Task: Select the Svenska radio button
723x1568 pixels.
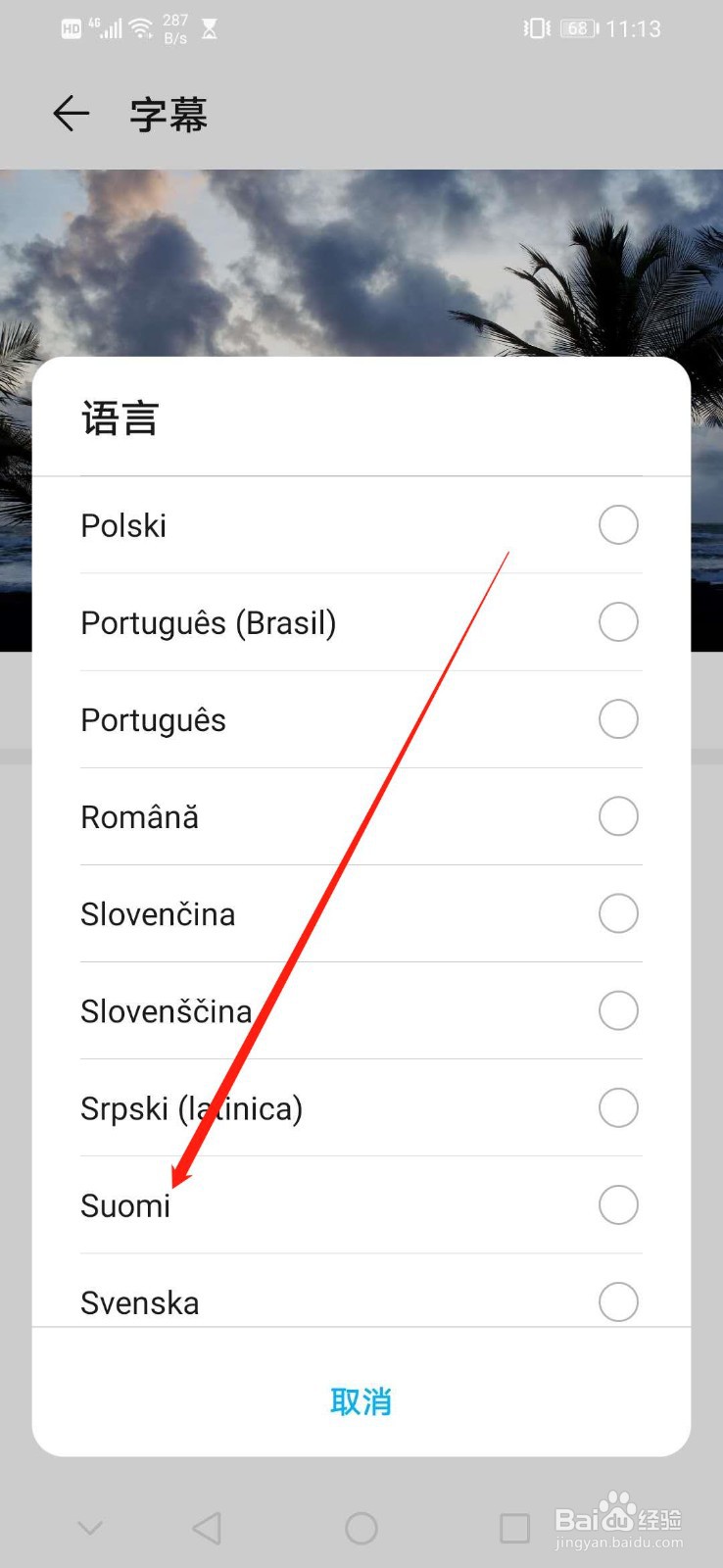Action: [618, 1301]
